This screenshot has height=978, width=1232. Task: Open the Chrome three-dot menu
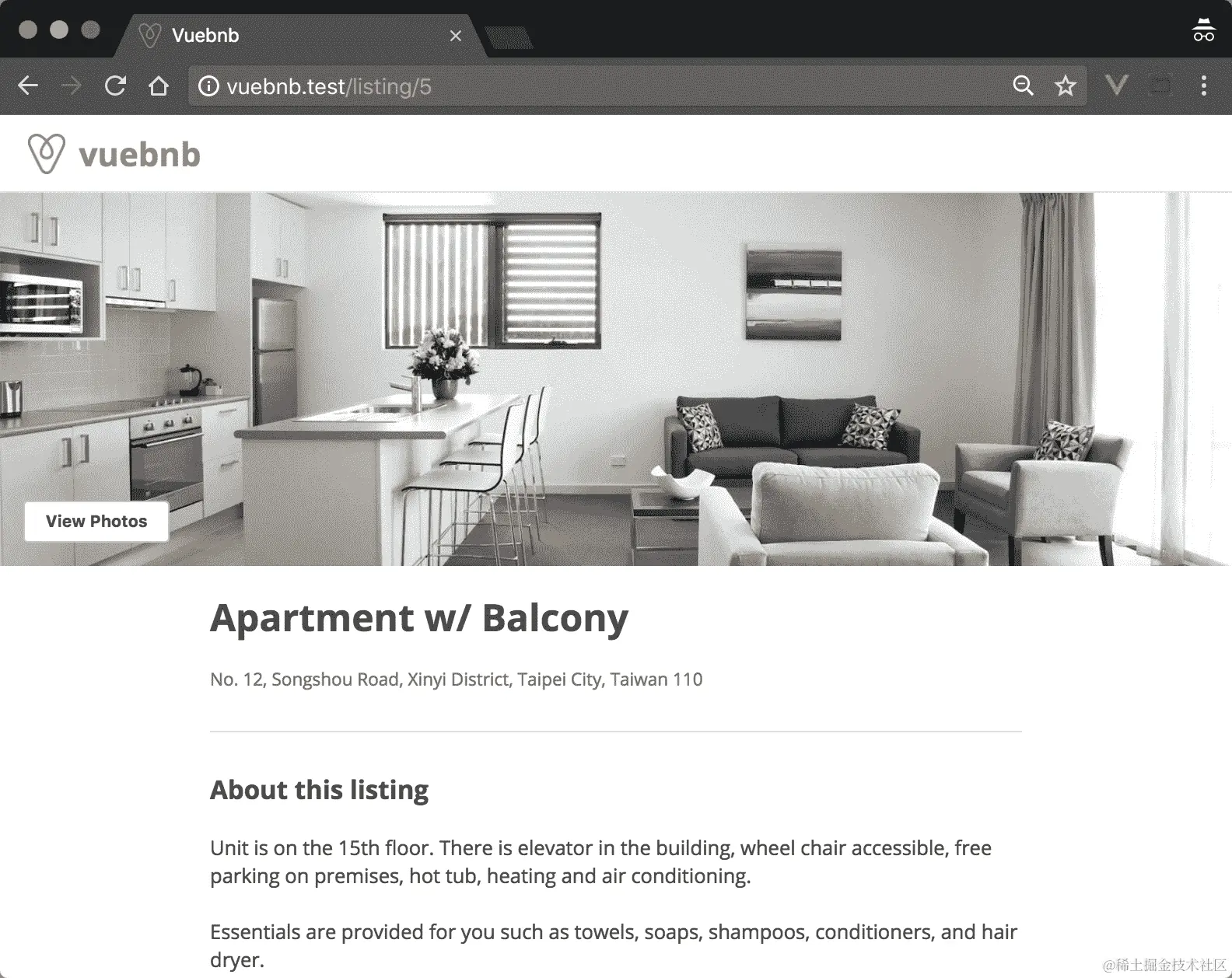[1204, 86]
